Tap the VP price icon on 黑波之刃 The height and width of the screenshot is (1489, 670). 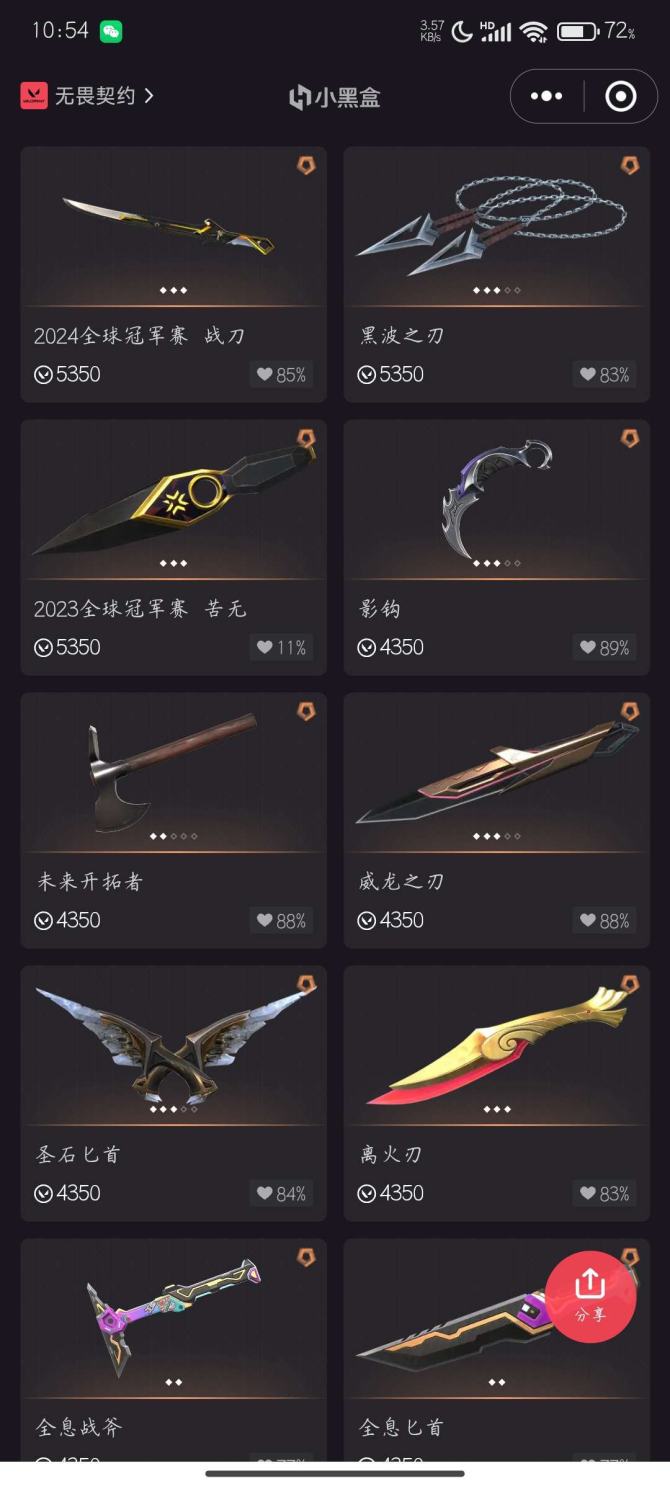(x=366, y=375)
